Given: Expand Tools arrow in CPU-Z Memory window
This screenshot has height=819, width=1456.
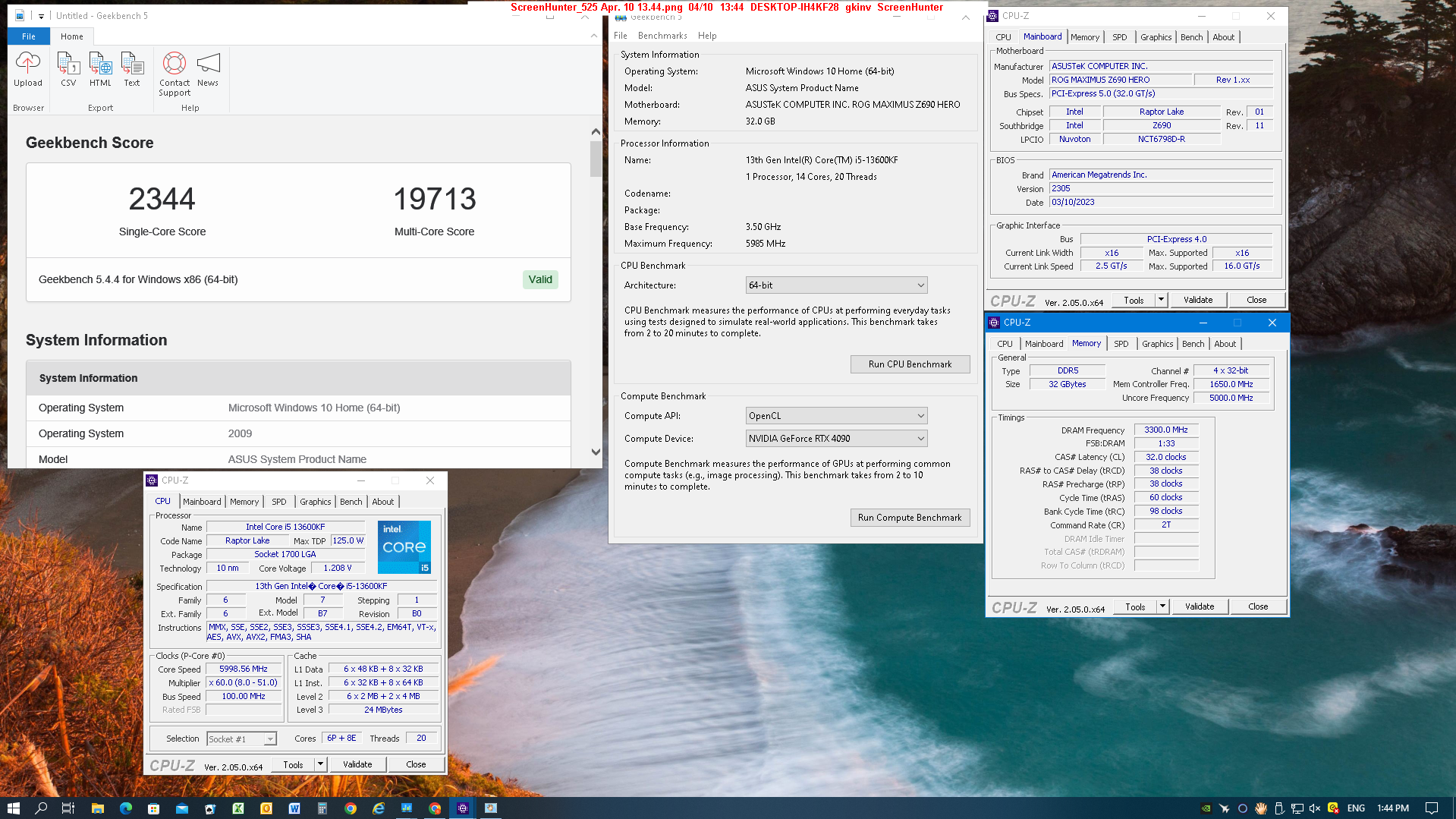Looking at the screenshot, I should [x=1162, y=606].
